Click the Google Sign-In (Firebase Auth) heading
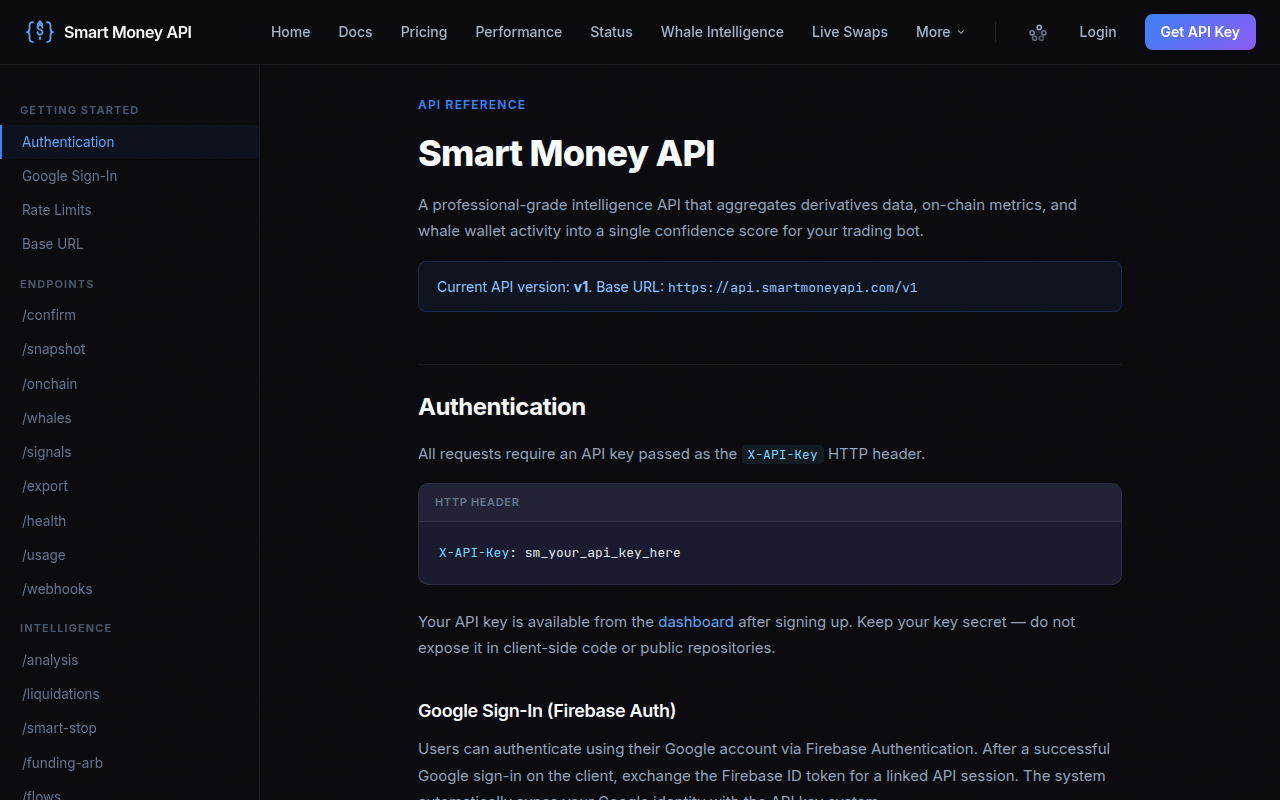 pyautogui.click(x=547, y=711)
